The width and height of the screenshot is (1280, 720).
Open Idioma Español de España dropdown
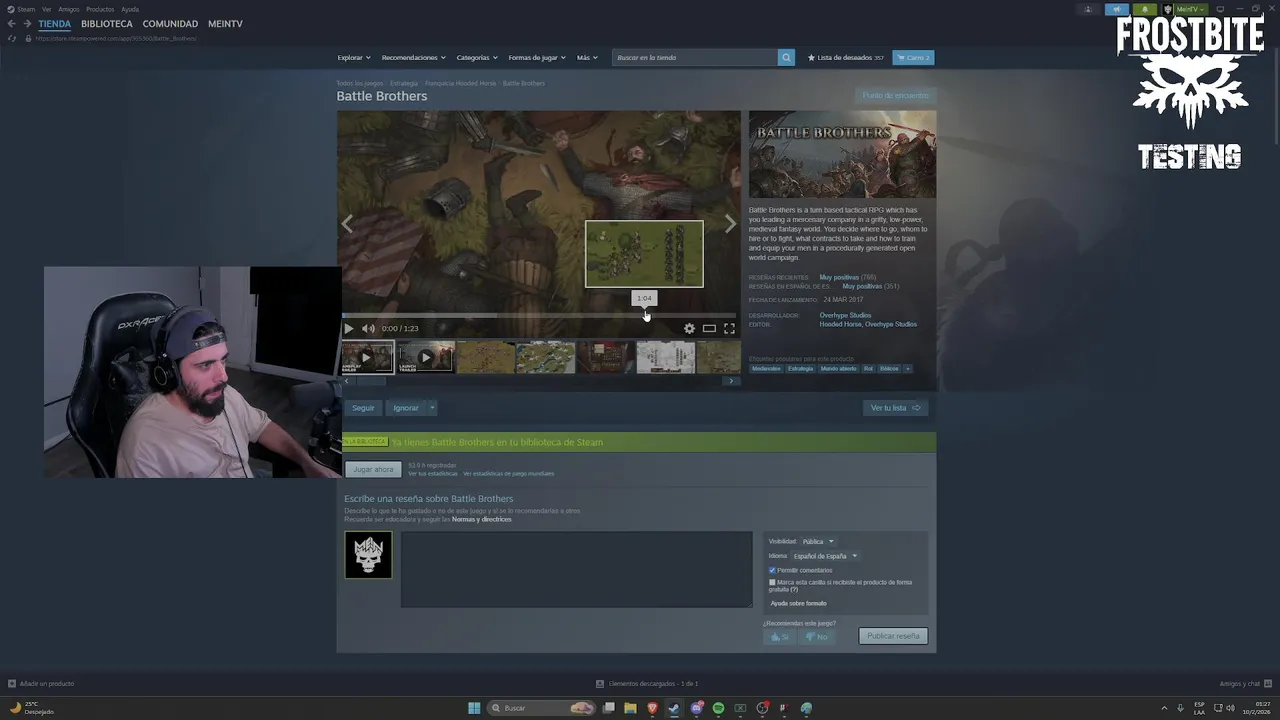point(825,556)
